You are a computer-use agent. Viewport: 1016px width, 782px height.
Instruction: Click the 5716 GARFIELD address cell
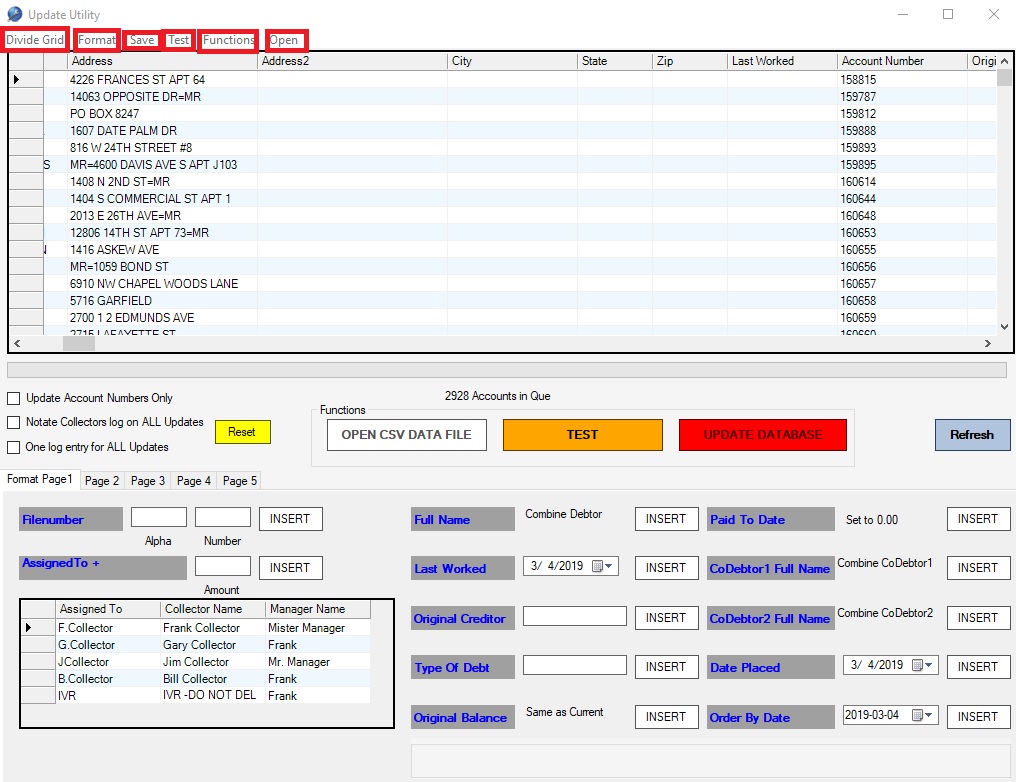point(163,301)
